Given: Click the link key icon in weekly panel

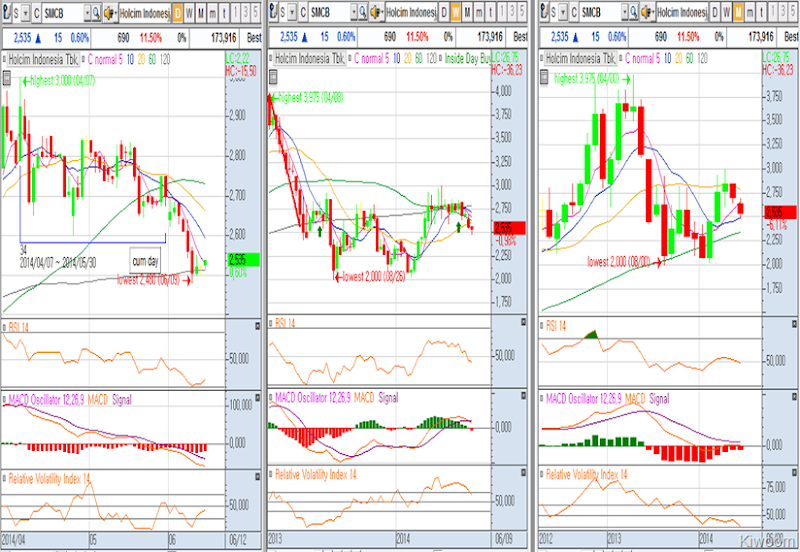Looking at the screenshot, I should [273, 12].
